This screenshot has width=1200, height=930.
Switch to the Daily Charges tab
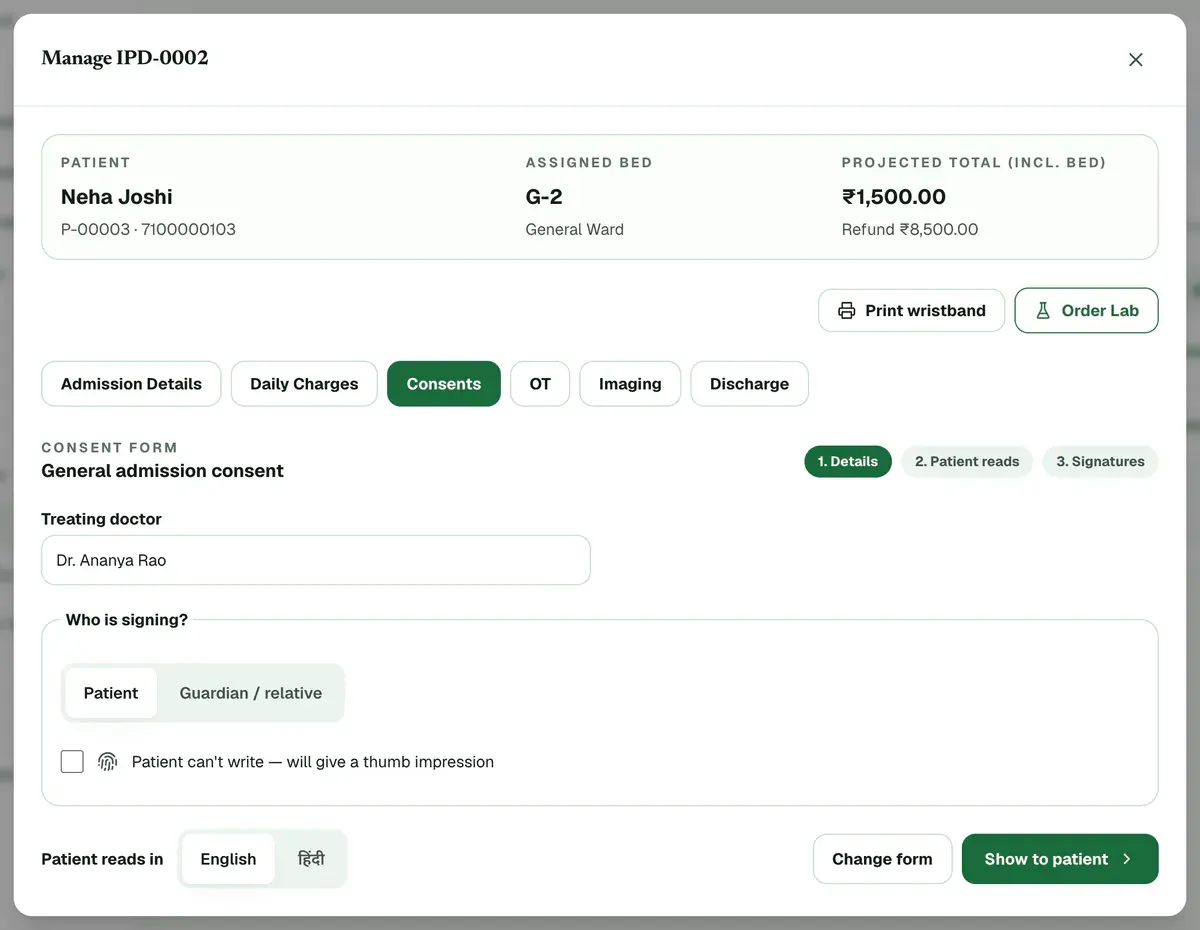[x=304, y=384]
